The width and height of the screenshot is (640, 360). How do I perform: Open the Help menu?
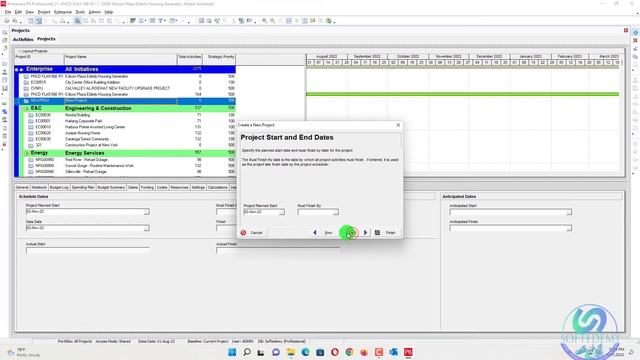109,12
